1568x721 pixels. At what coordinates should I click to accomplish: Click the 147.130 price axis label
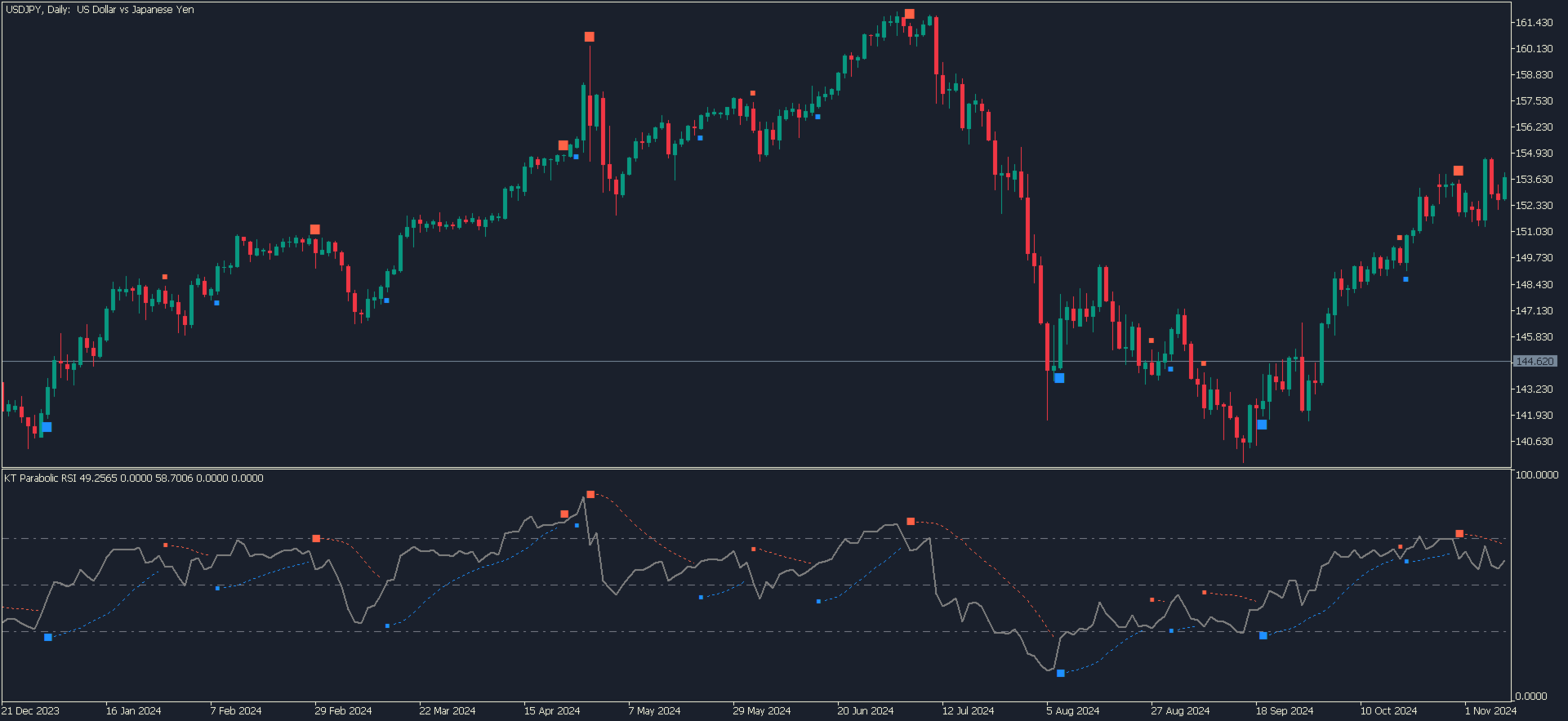1534,311
